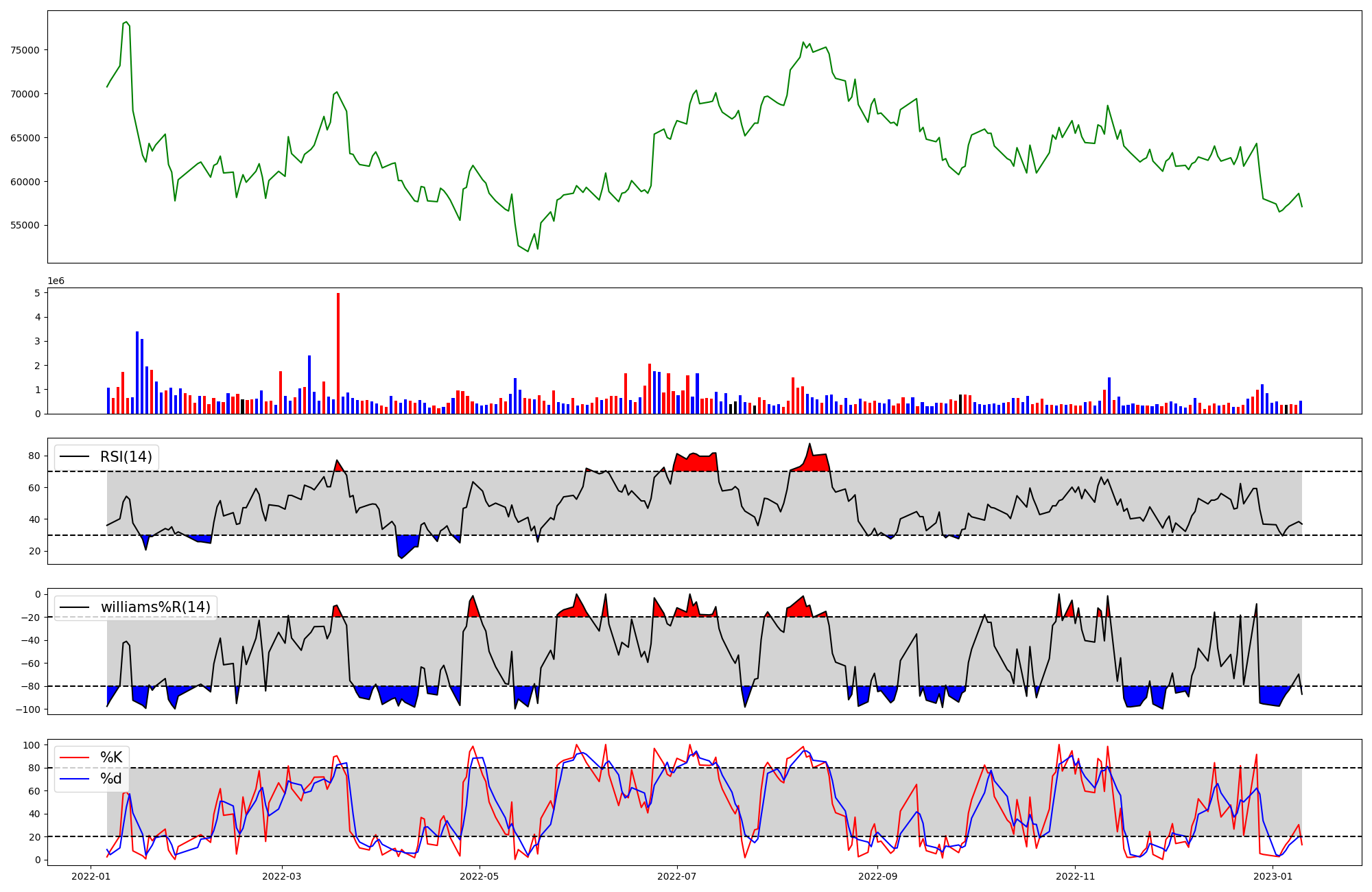Click the 2022-05 date tick label

click(x=480, y=876)
